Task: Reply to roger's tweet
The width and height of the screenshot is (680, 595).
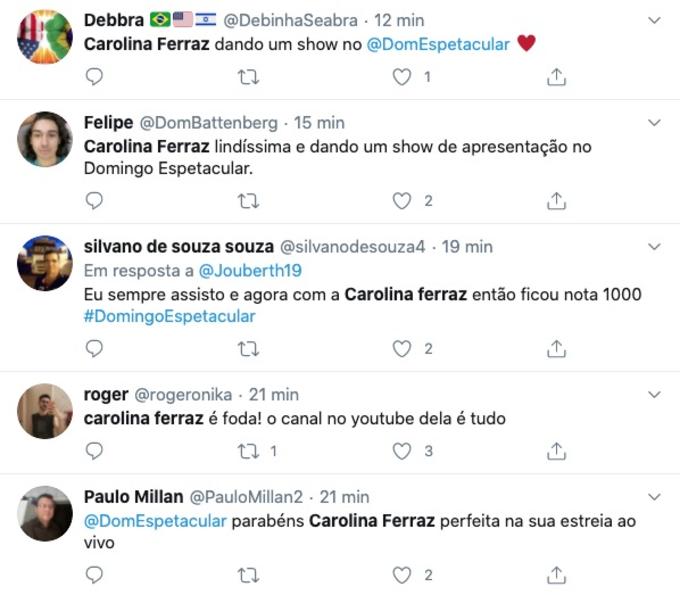Action: 94,451
